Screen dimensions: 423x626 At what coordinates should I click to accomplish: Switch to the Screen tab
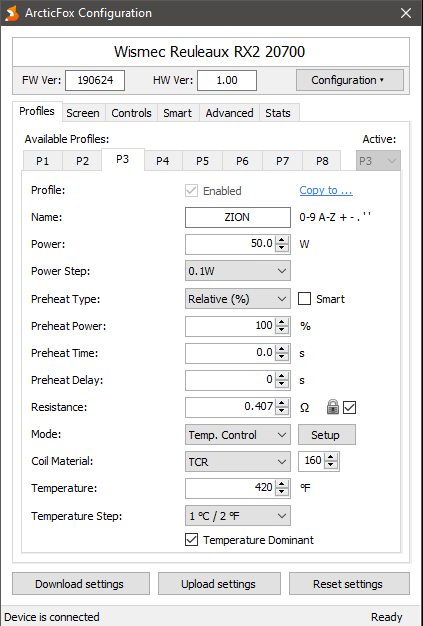click(x=83, y=113)
